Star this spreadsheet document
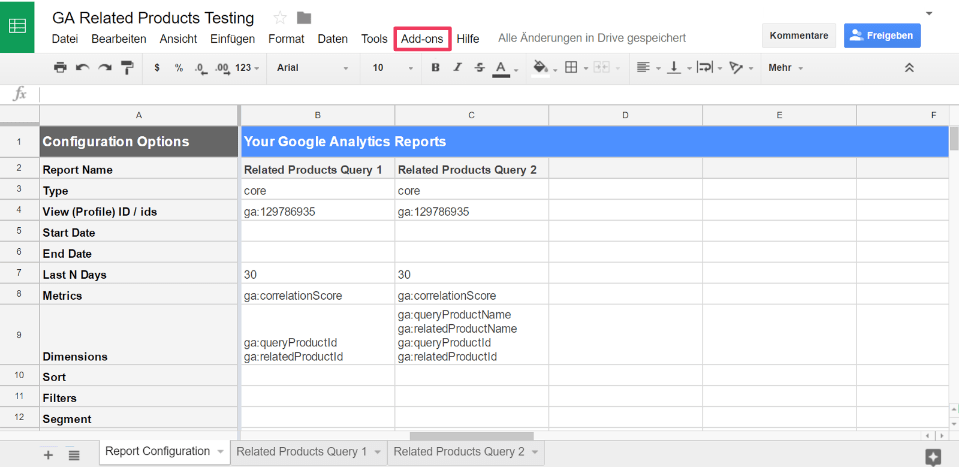Image resolution: width=961 pixels, height=467 pixels. [x=280, y=18]
